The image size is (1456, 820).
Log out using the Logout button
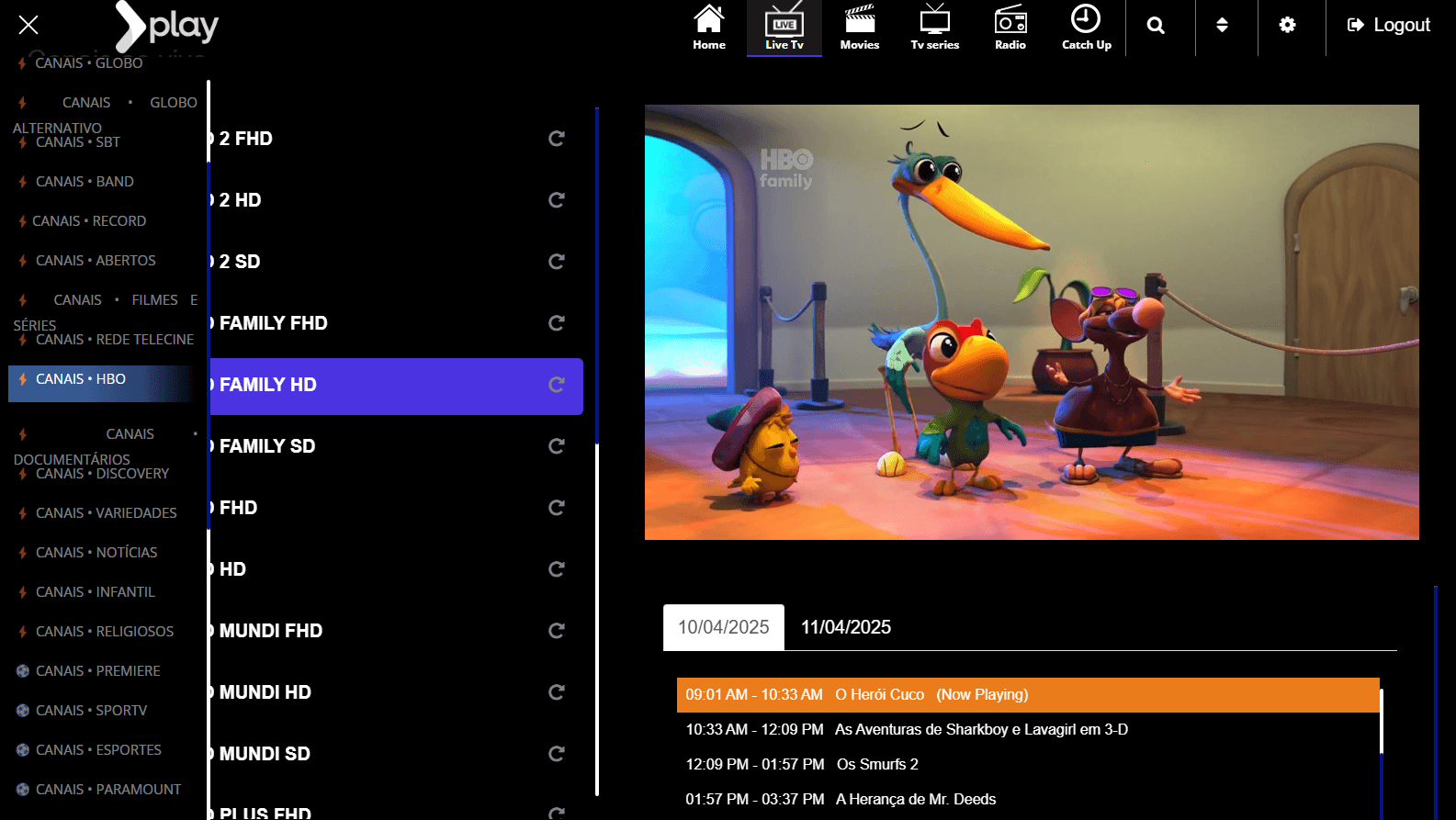tap(1388, 26)
